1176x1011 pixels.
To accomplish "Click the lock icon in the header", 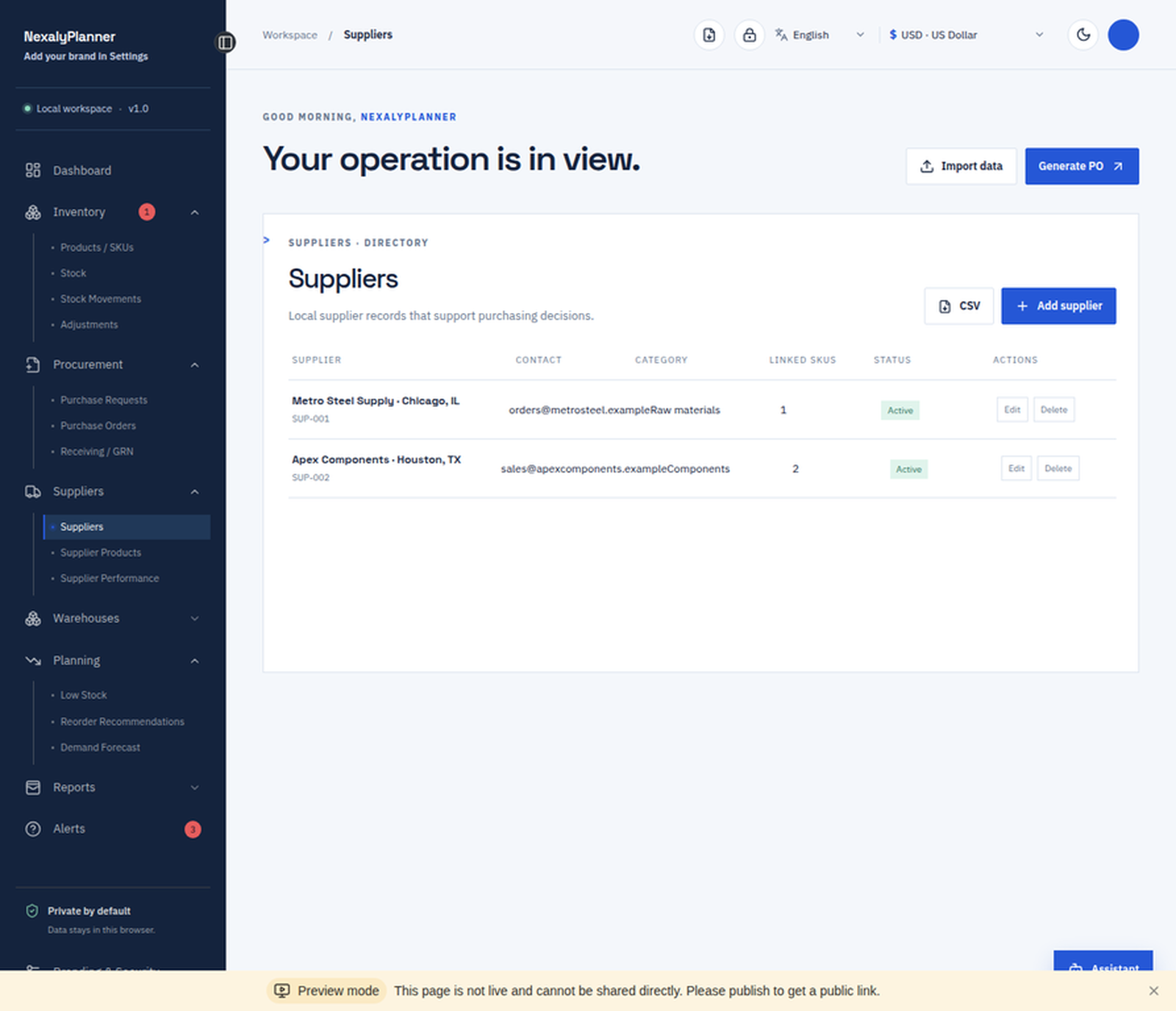I will pyautogui.click(x=749, y=35).
